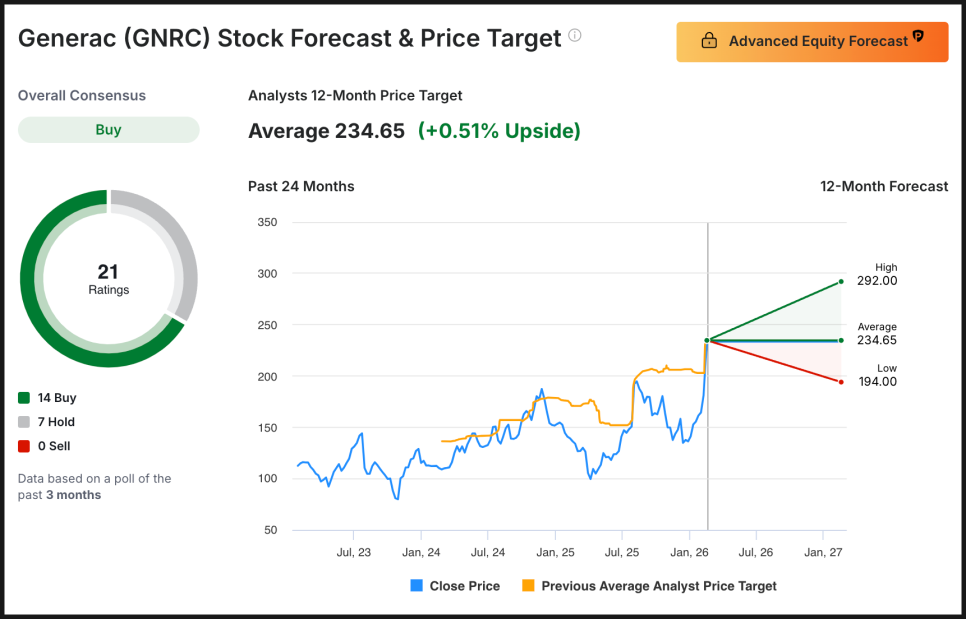Click the red 0 Sell legend square
966x619 pixels.
pyautogui.click(x=24, y=446)
